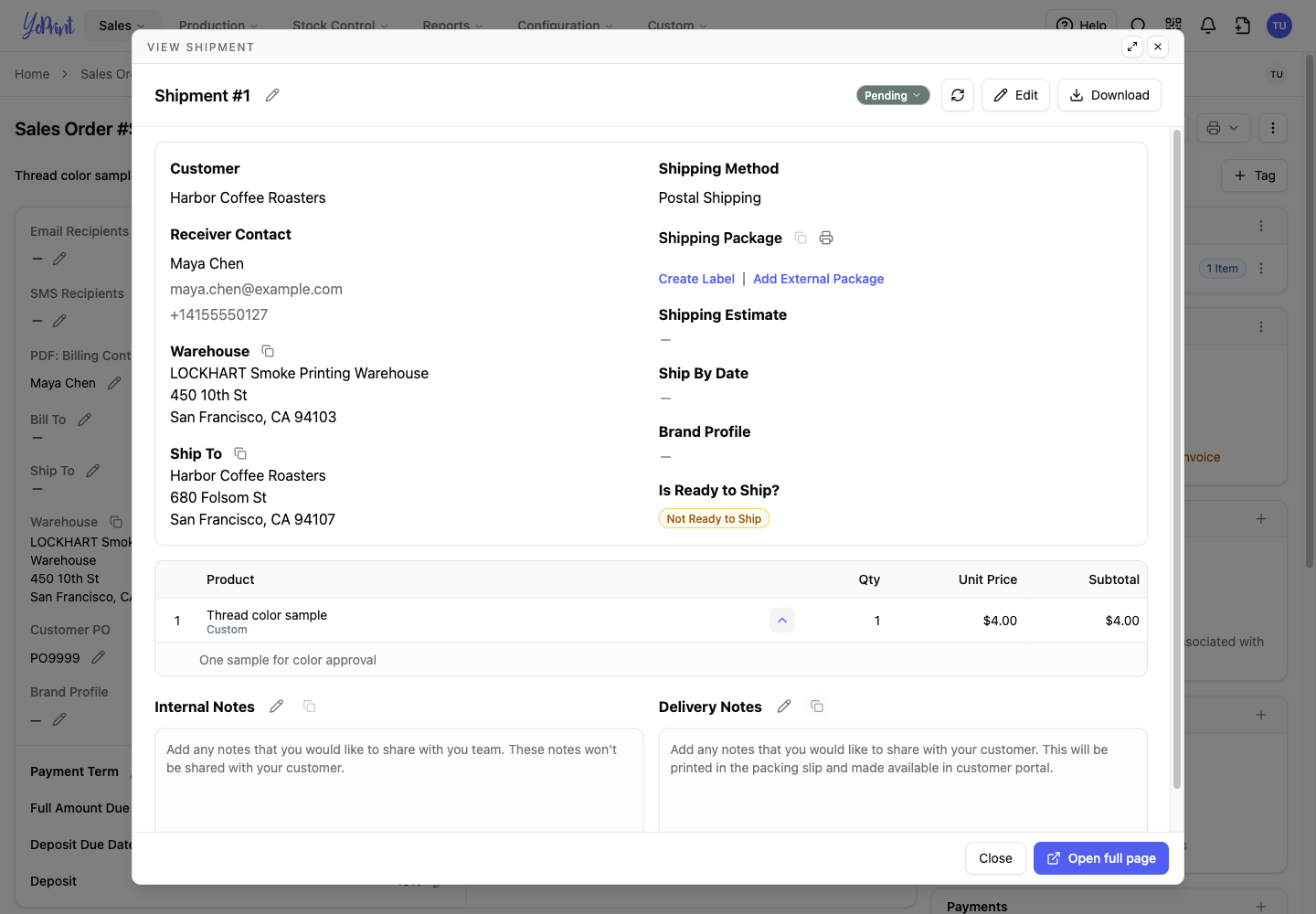Edit Delivery Notes pencil icon
1316x914 pixels.
tap(784, 707)
